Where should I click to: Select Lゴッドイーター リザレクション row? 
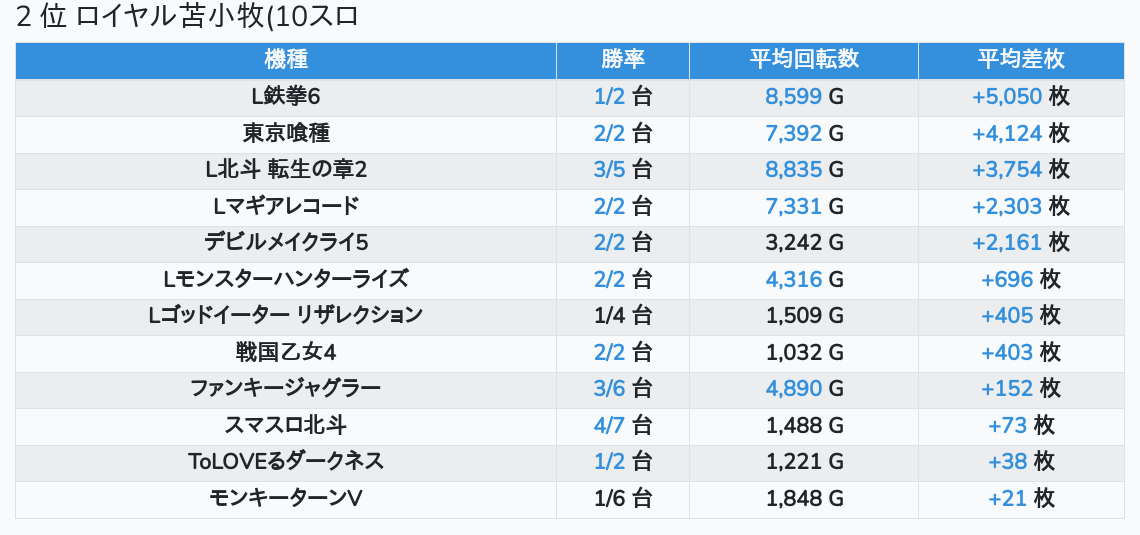click(286, 315)
